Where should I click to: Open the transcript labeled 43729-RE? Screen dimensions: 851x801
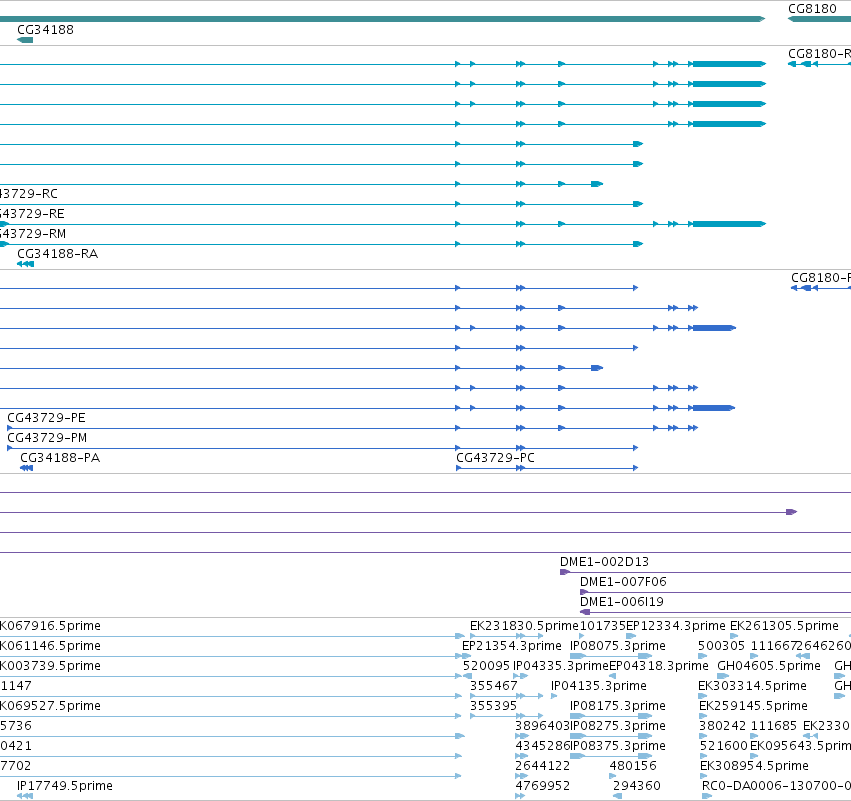(31, 214)
